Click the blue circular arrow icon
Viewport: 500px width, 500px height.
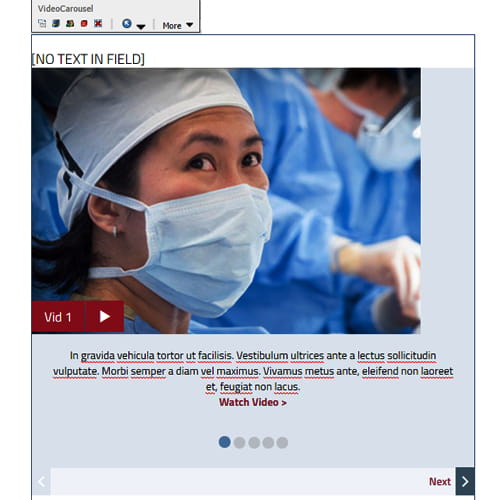pos(127,23)
